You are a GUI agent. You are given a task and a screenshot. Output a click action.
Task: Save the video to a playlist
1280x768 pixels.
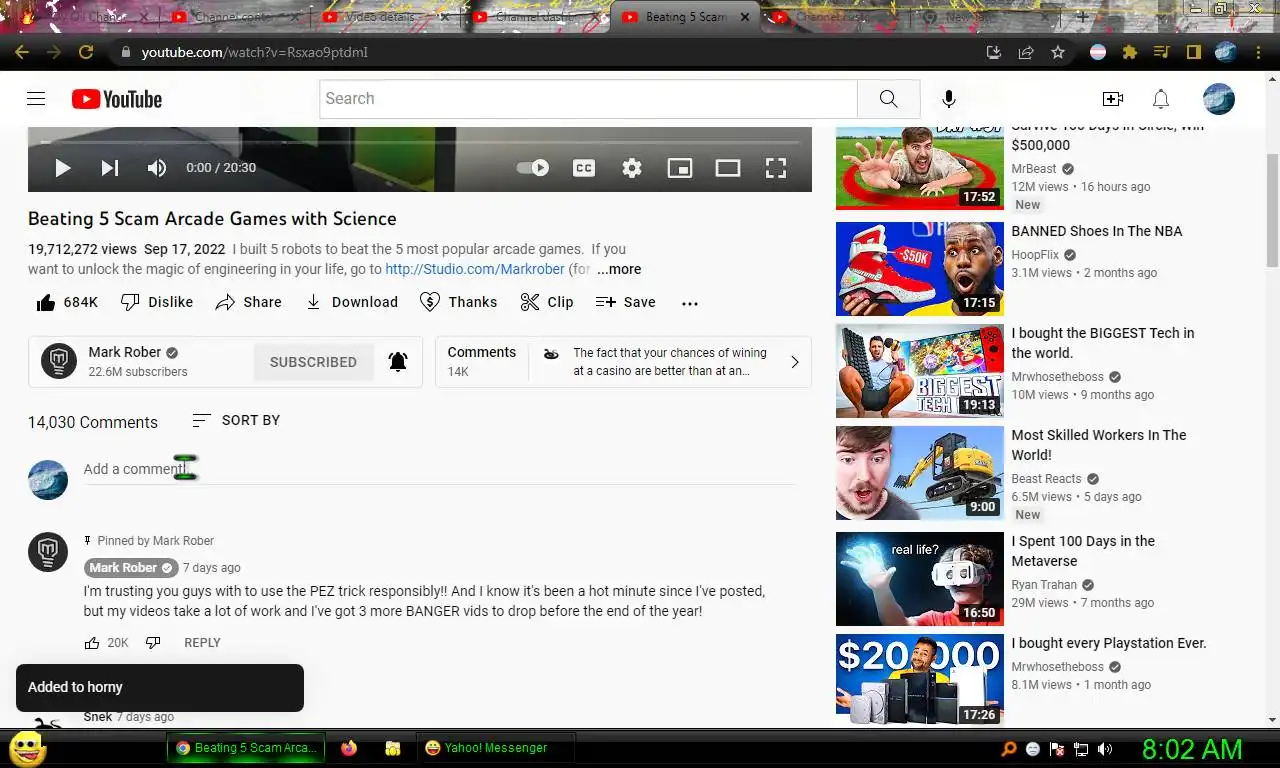coord(626,302)
